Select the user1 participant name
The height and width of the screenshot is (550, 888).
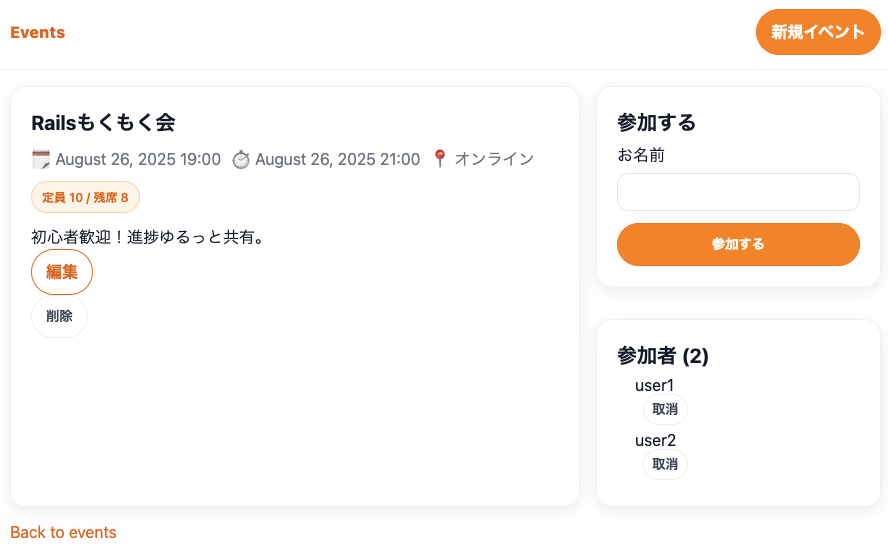[x=654, y=385]
